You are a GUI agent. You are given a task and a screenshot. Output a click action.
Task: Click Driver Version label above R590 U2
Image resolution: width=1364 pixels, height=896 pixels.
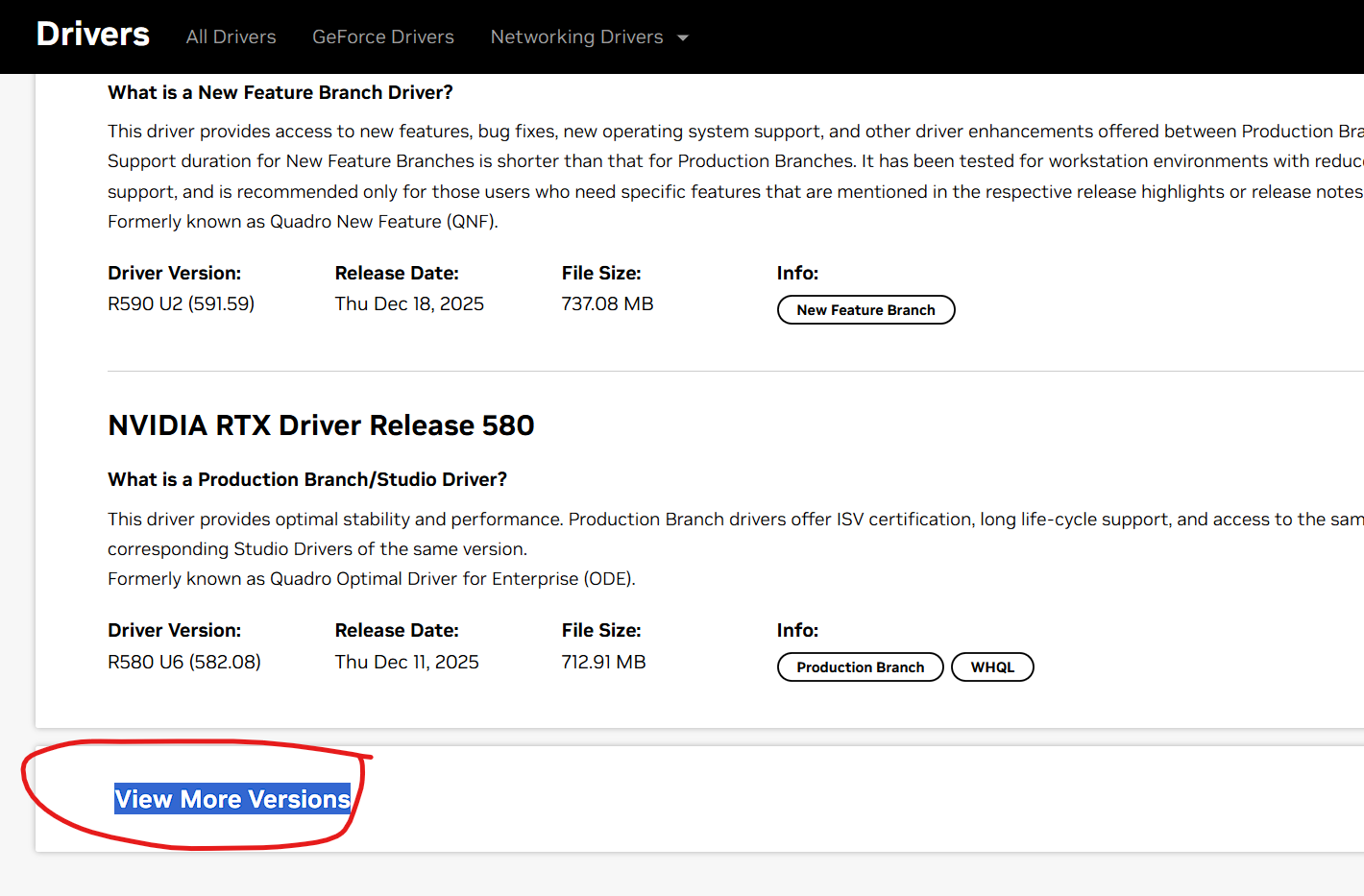click(x=175, y=273)
